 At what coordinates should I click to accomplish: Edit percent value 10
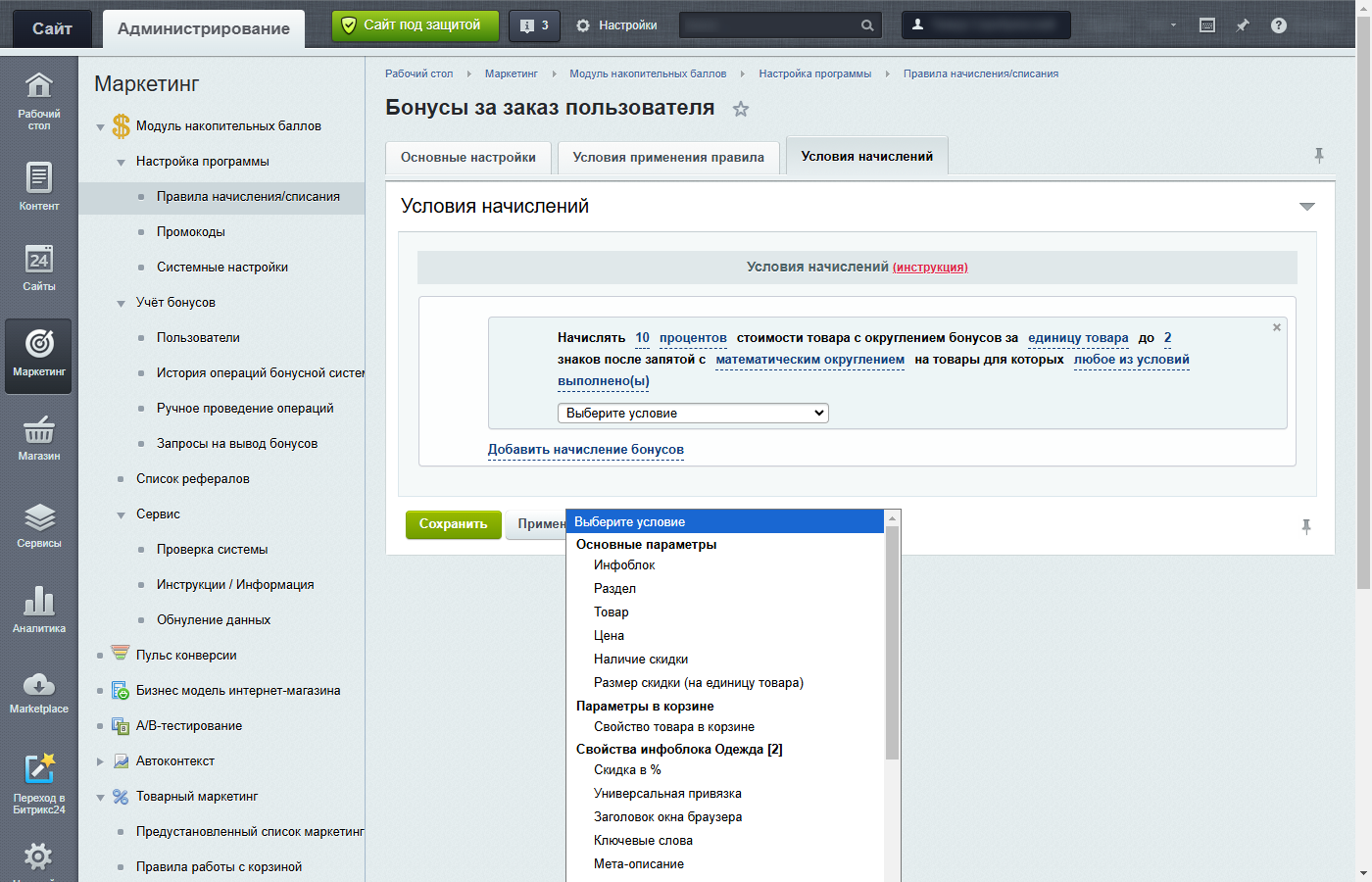pyautogui.click(x=642, y=338)
